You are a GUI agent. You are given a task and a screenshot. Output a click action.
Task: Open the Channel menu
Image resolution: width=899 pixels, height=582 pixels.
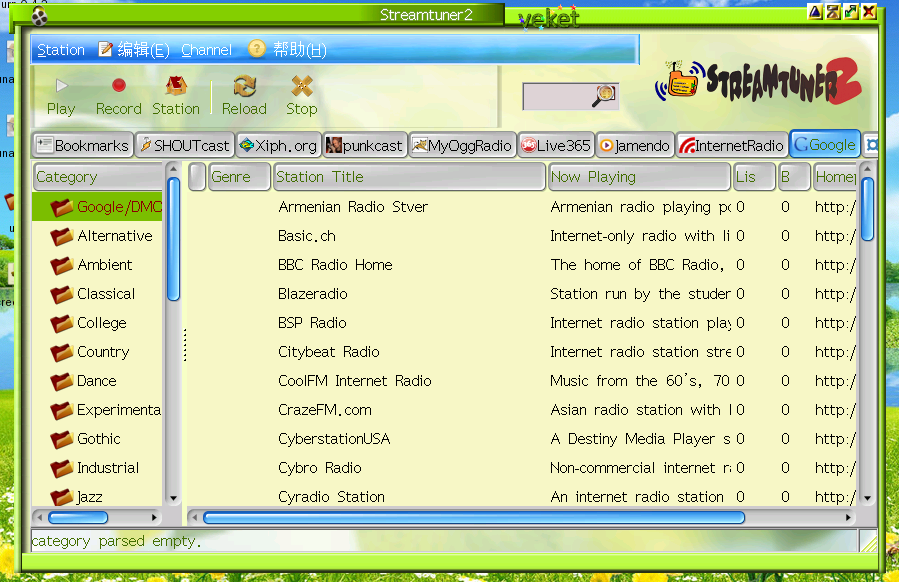point(206,50)
